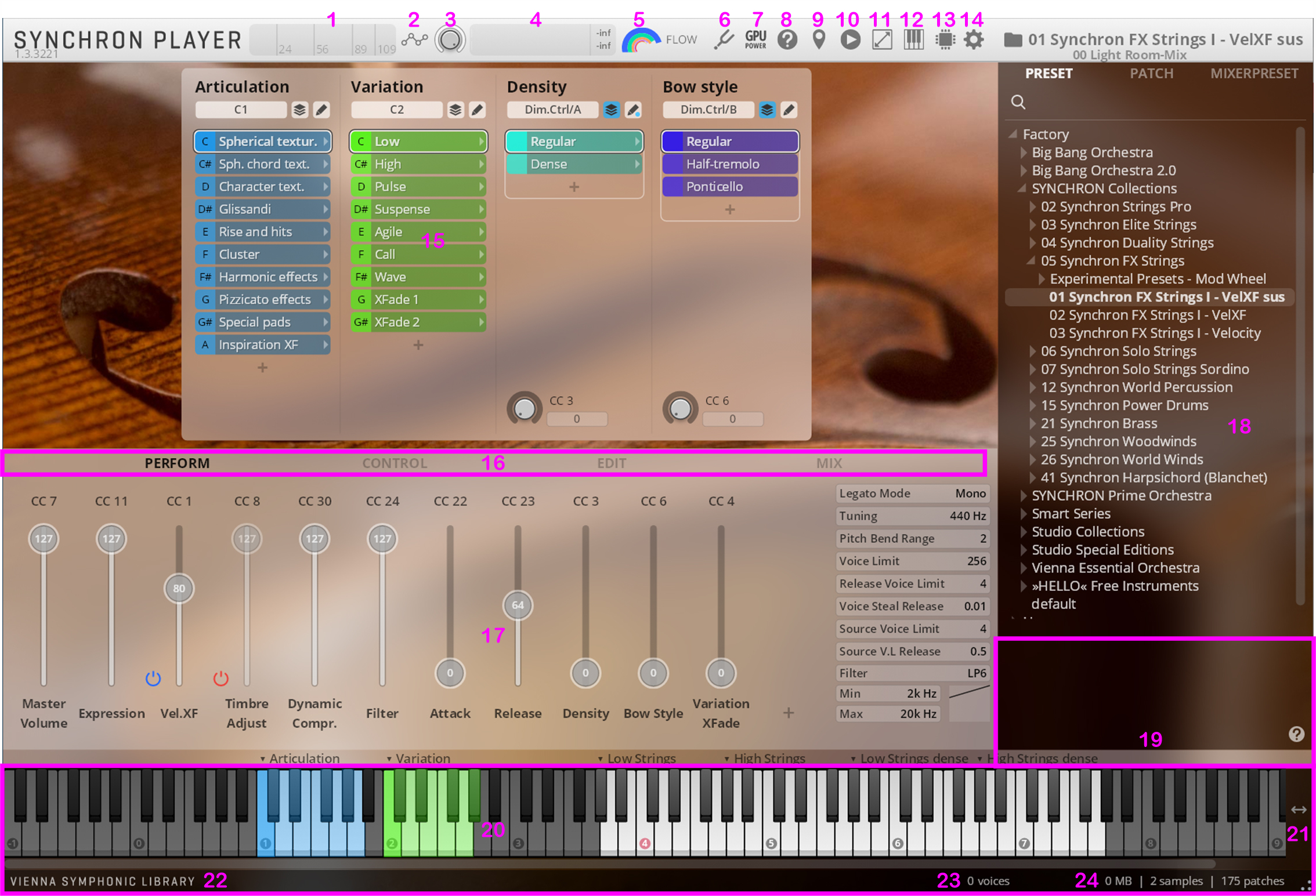Collapse 05 Synchron FX Strings folder
This screenshot has width=1316, height=896.
pos(1031,261)
